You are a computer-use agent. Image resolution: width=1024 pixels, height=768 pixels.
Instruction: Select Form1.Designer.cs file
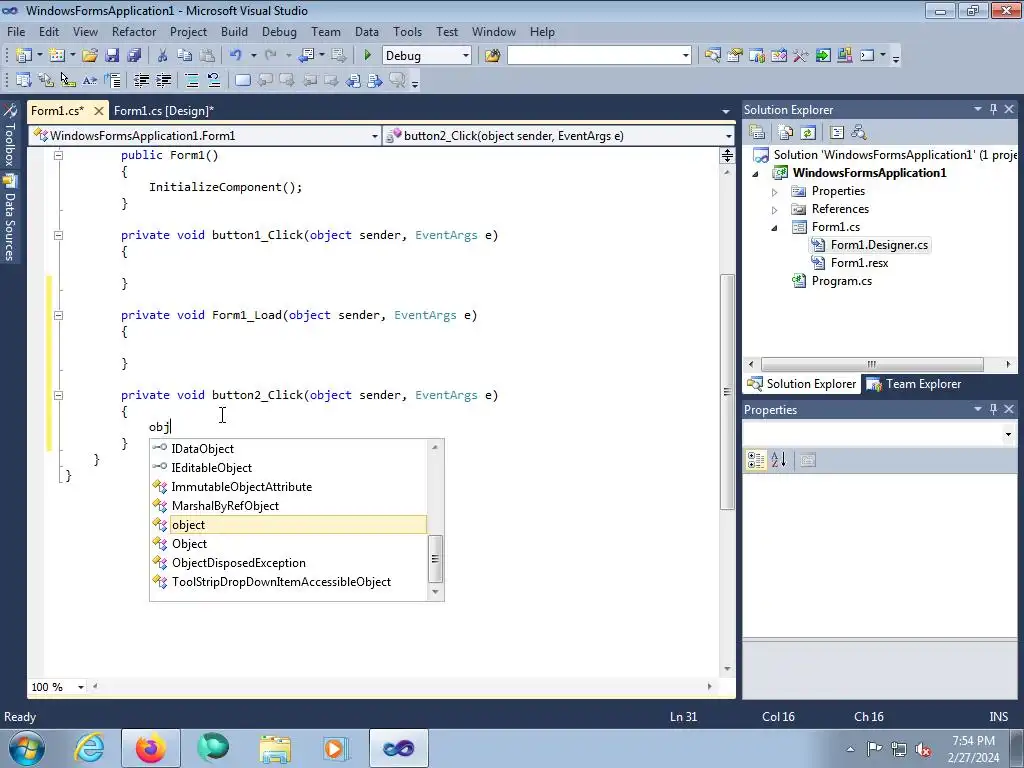pos(878,245)
